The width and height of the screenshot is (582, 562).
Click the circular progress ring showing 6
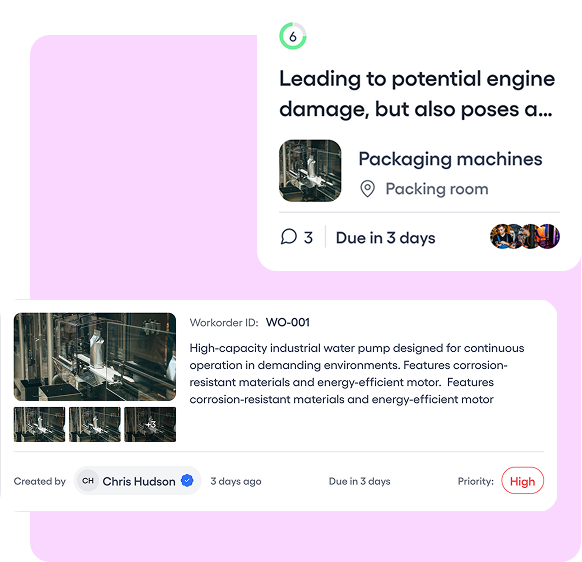pos(293,36)
